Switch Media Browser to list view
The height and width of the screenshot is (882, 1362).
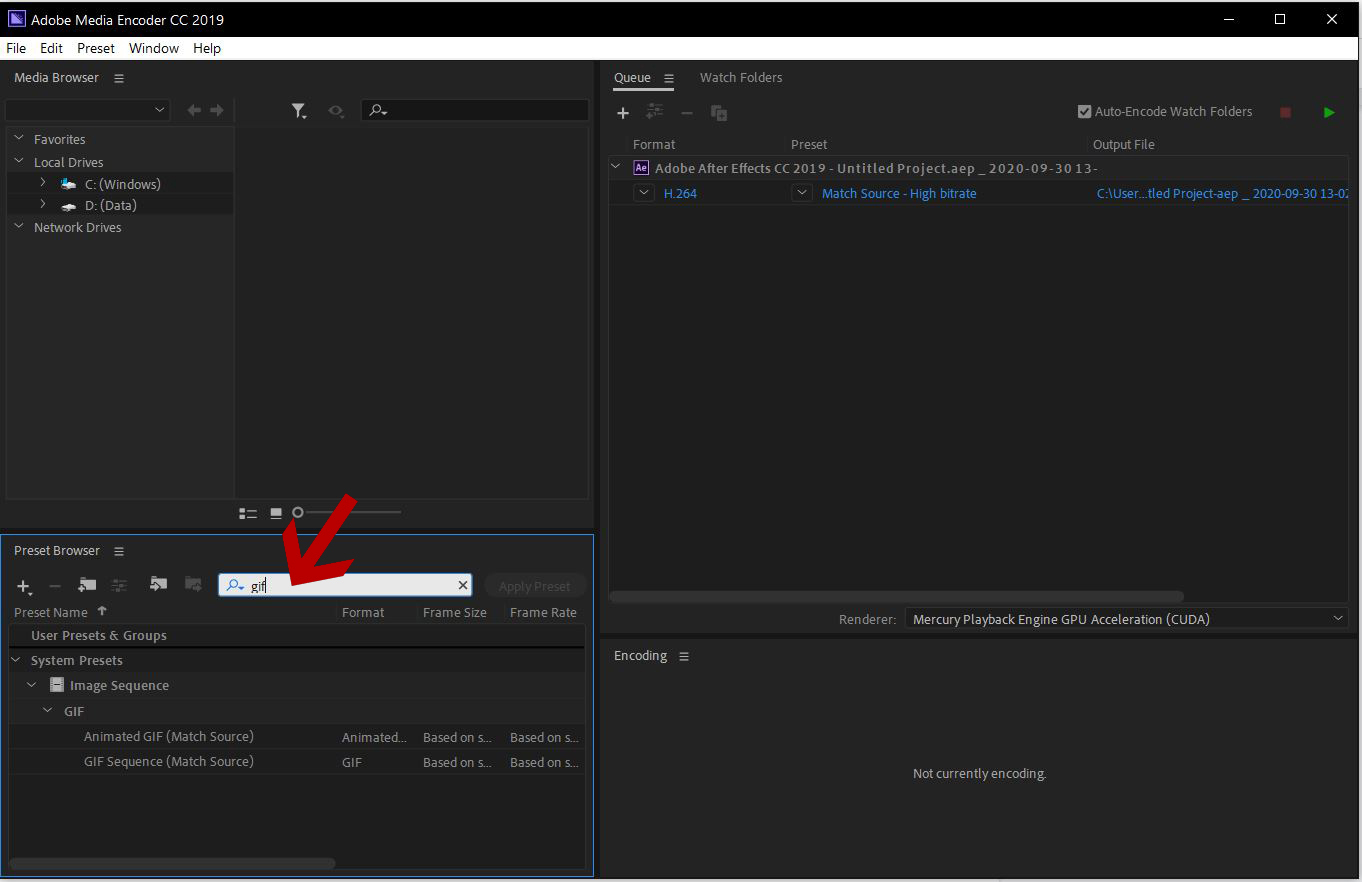click(248, 513)
